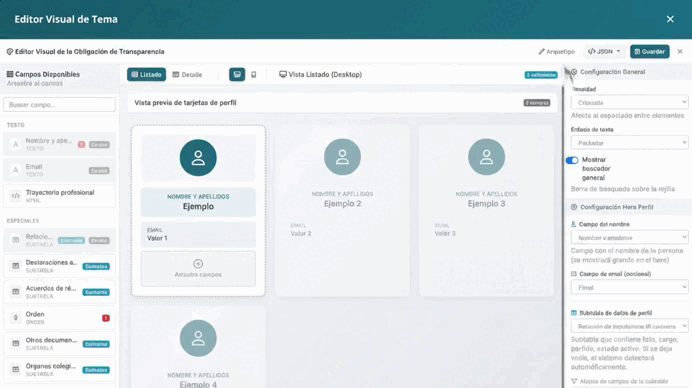Click the Ejemplo 4 avatar icon
Viewport: 692px width, 388px height.
tap(198, 338)
